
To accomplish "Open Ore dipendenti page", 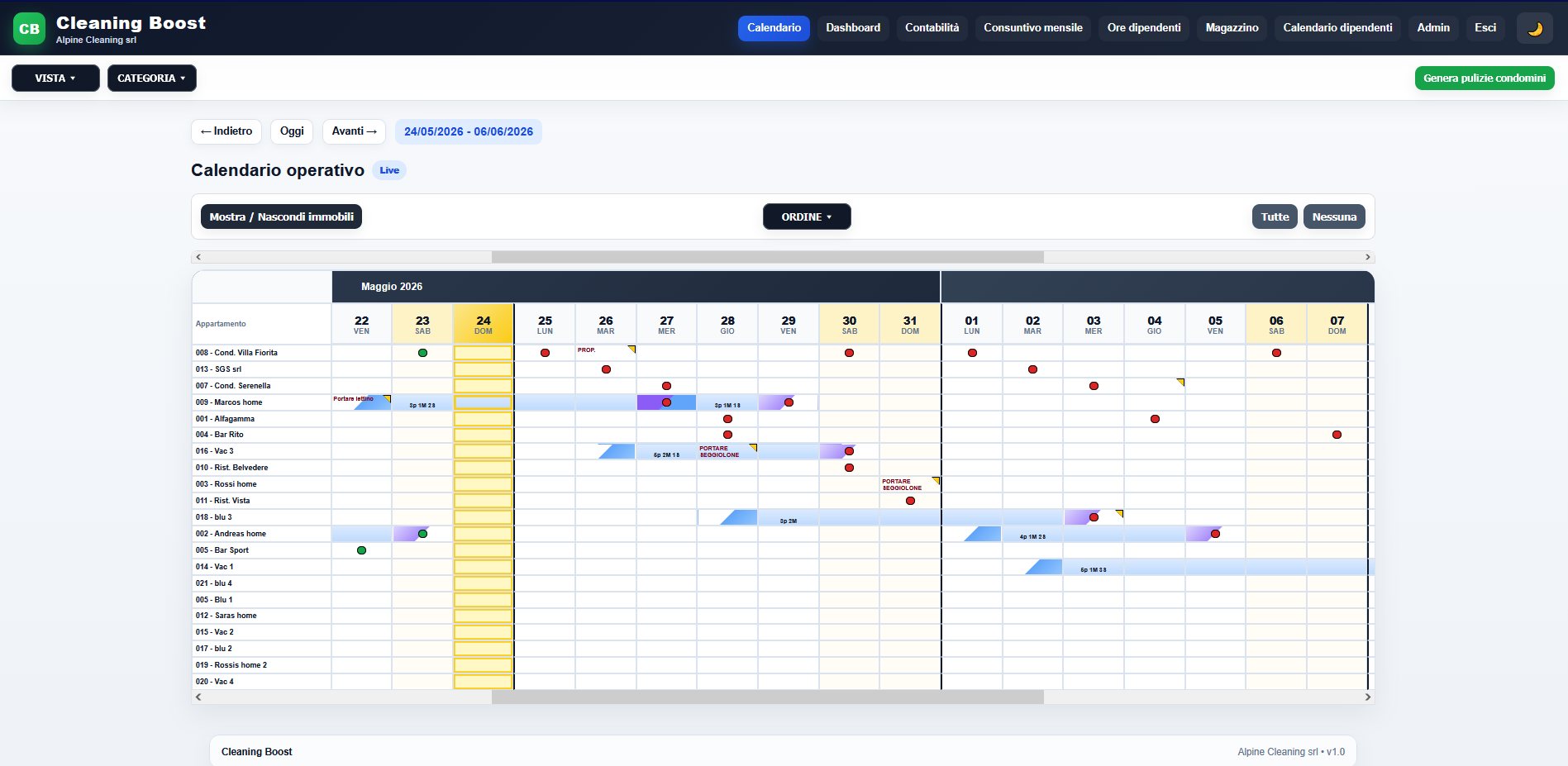I will click(x=1144, y=28).
